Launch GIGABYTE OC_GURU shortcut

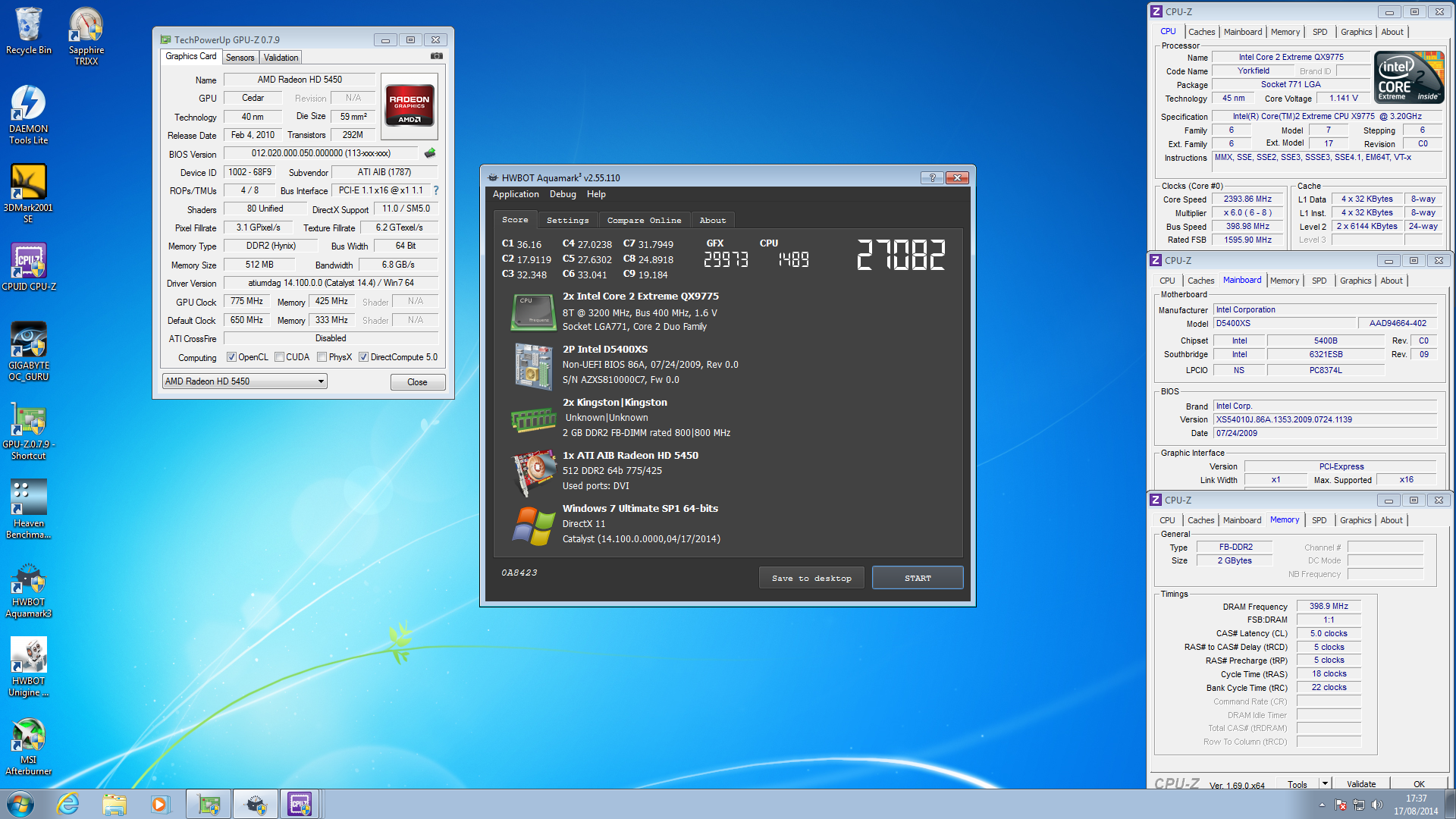pos(29,351)
